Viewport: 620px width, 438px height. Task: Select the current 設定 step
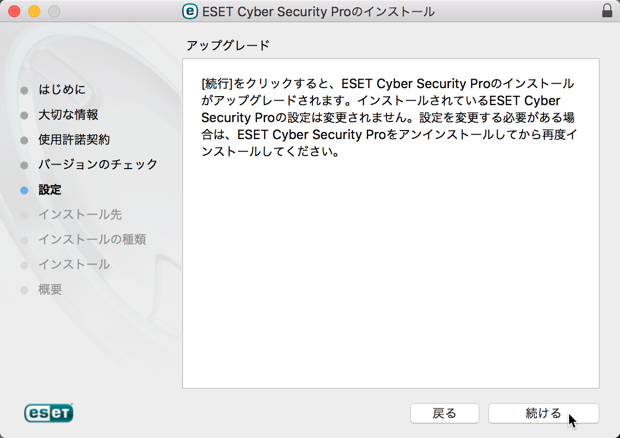[50, 190]
